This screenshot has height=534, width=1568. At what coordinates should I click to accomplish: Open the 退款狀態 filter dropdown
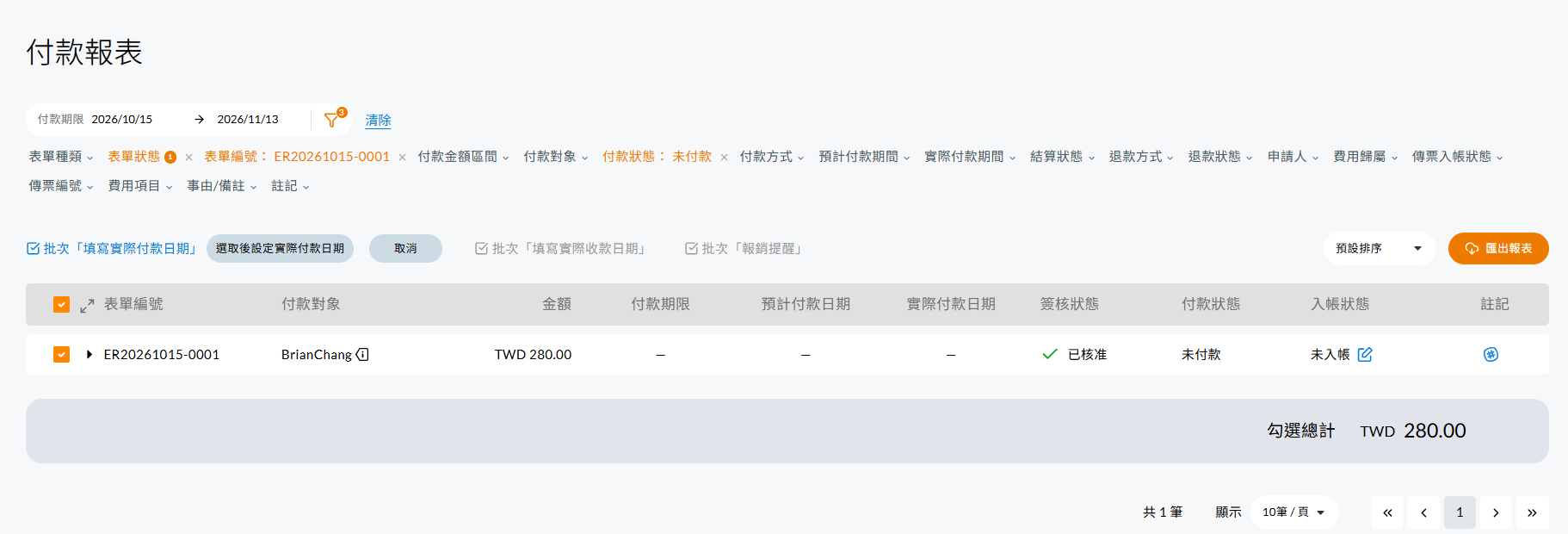pyautogui.click(x=1221, y=157)
